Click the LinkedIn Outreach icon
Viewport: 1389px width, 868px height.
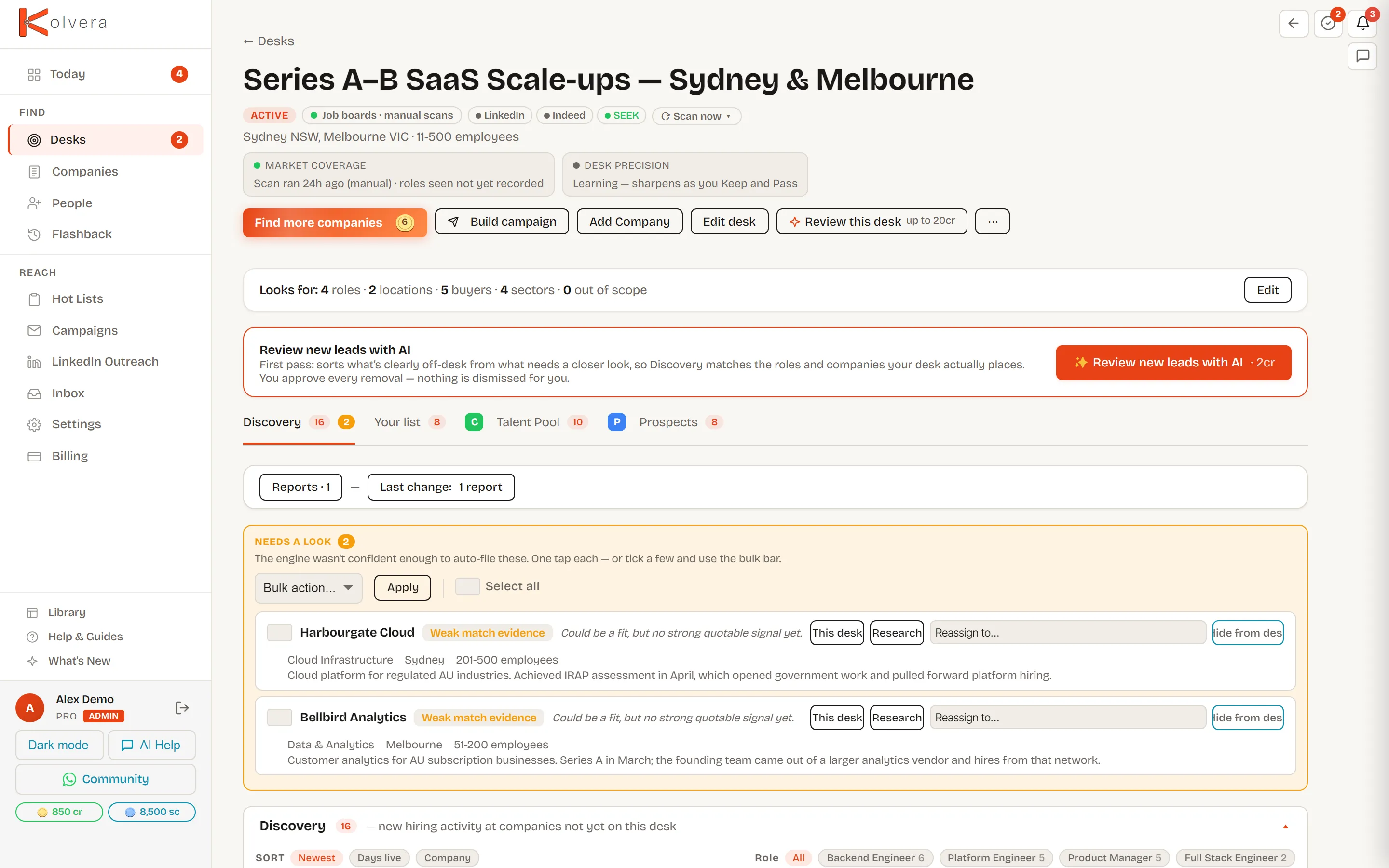tap(34, 362)
